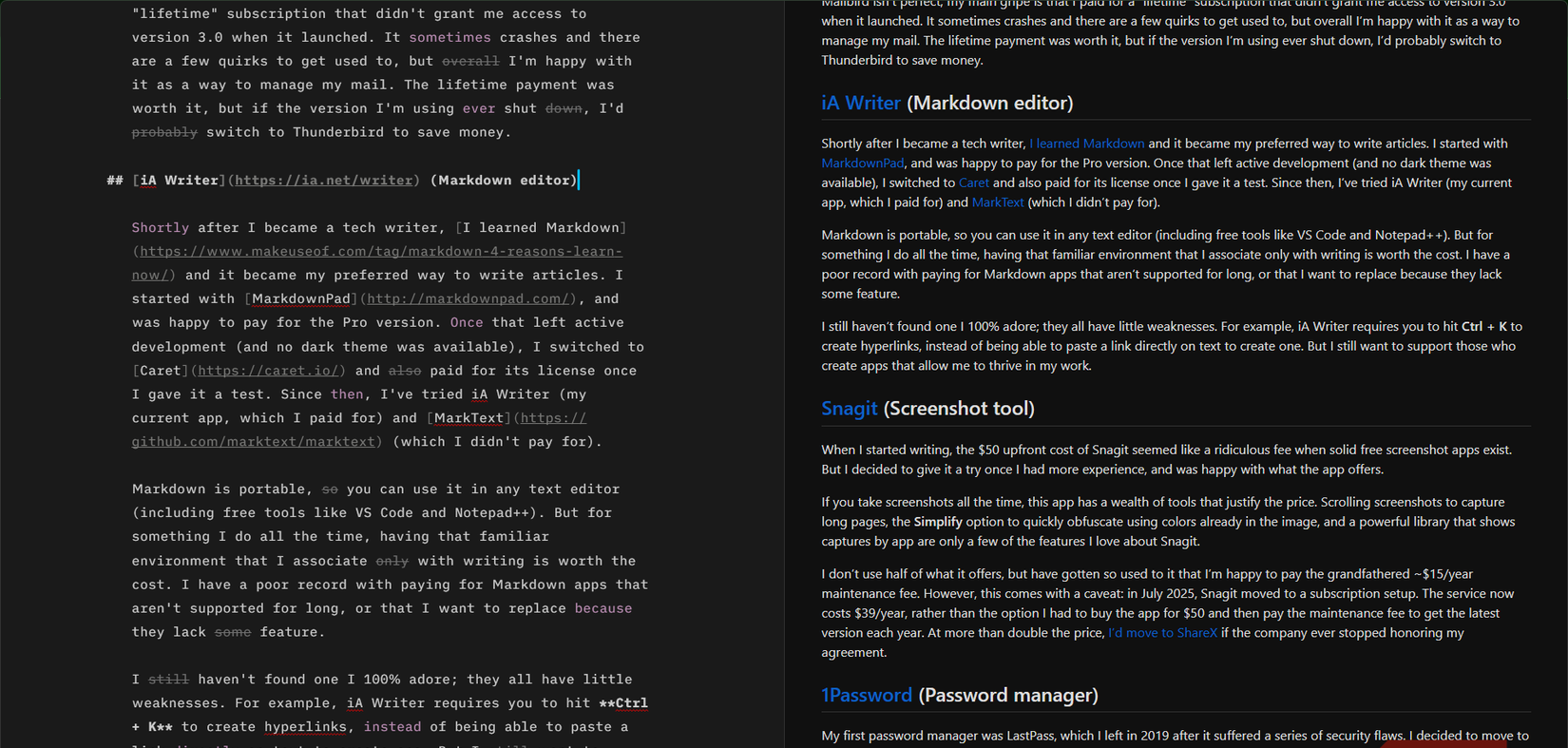Click "(Screenshot tool)" in the preview heading
Image resolution: width=1568 pixels, height=748 pixels.
pyautogui.click(x=959, y=409)
